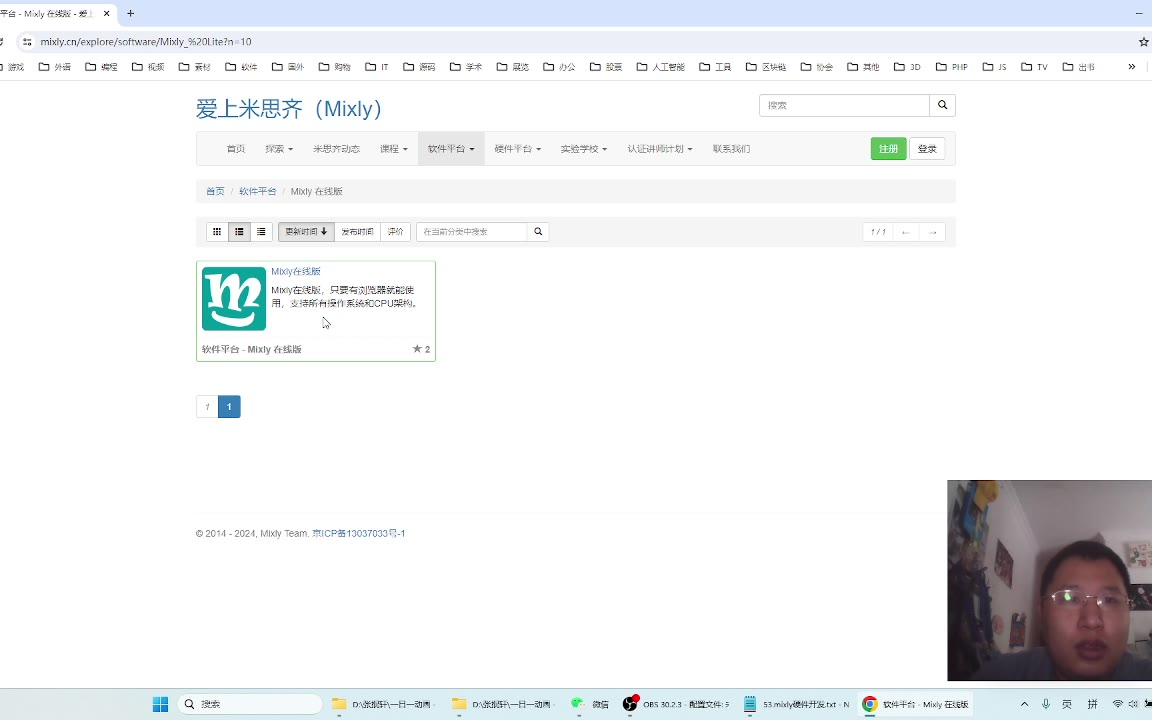Open the 编程 bookmark folder
This screenshot has height=720, width=1152.
tap(101, 67)
